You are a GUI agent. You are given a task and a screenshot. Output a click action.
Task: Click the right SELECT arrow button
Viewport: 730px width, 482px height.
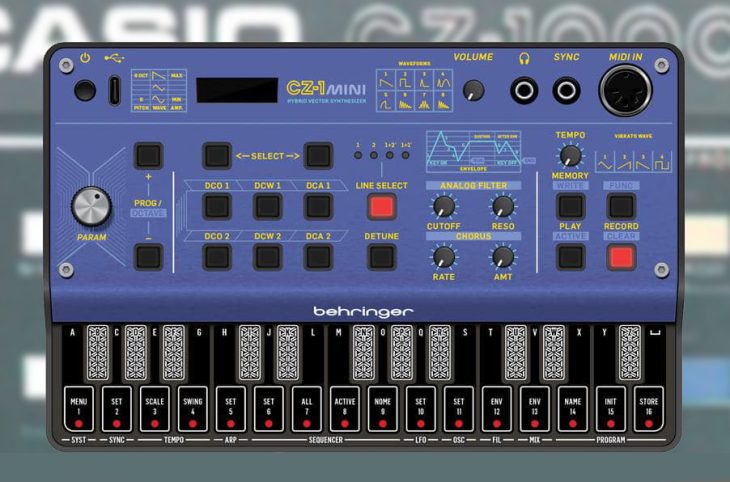click(318, 156)
